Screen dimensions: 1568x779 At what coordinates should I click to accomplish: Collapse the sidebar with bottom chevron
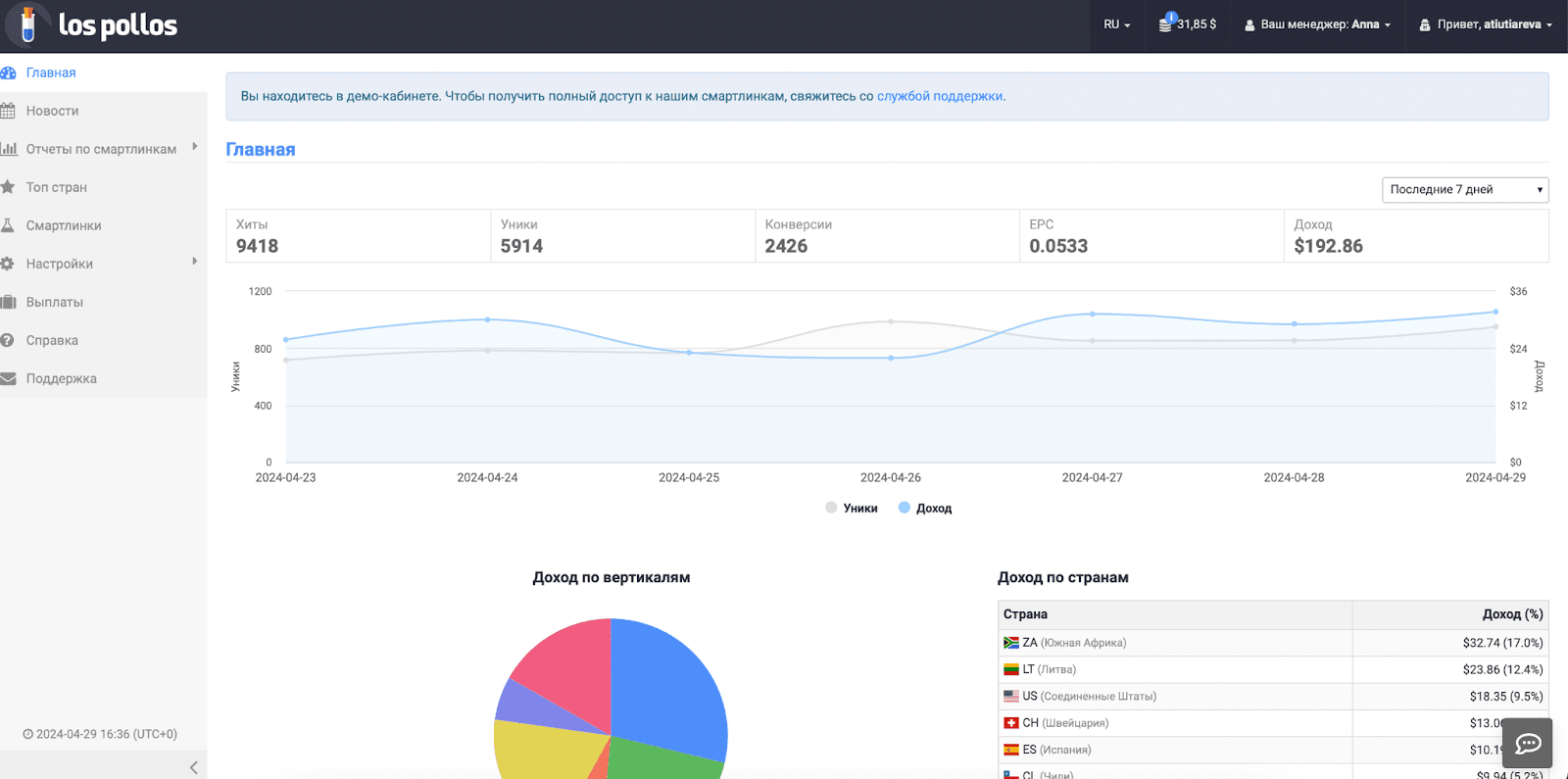pyautogui.click(x=193, y=767)
